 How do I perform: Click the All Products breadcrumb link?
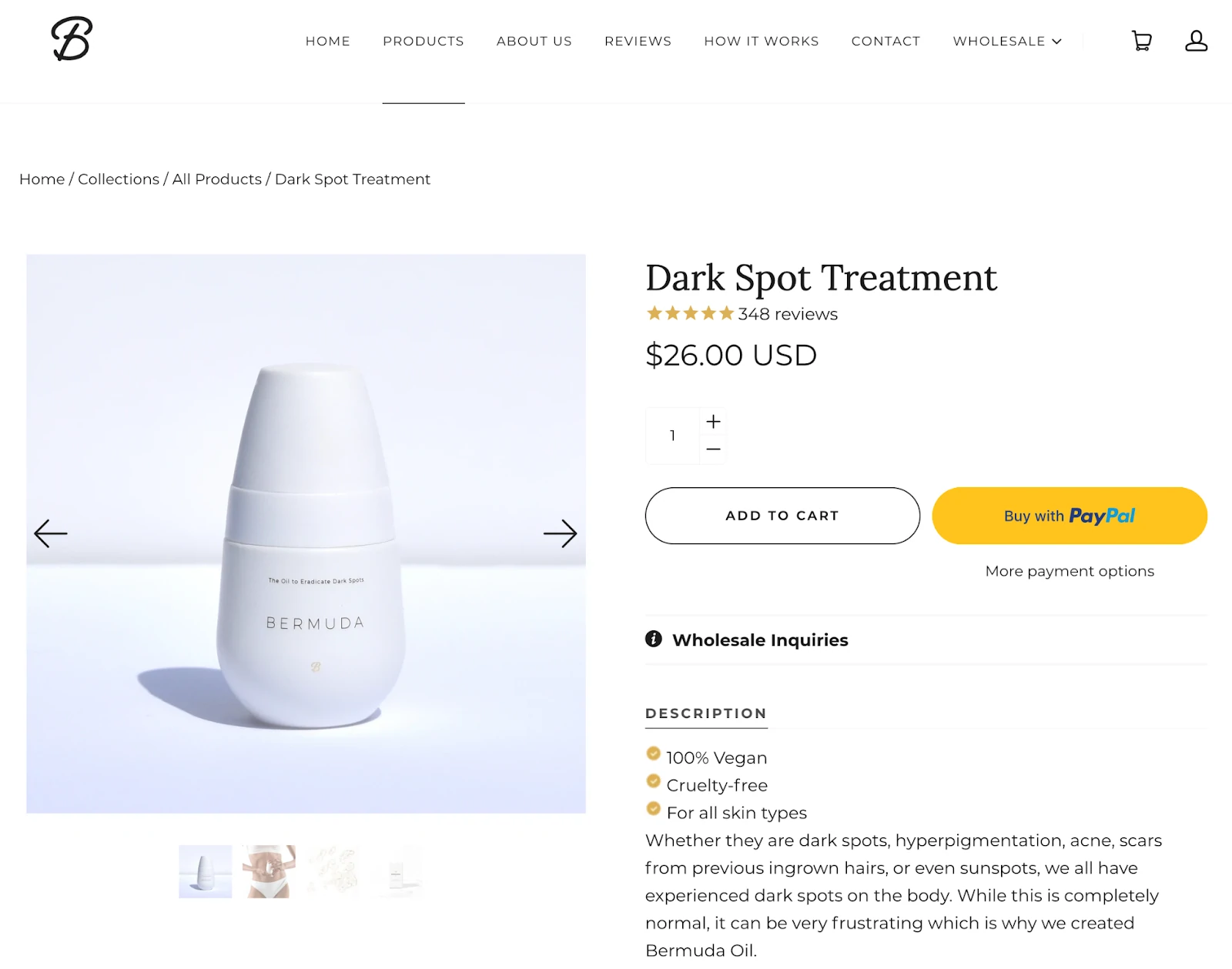tap(217, 179)
